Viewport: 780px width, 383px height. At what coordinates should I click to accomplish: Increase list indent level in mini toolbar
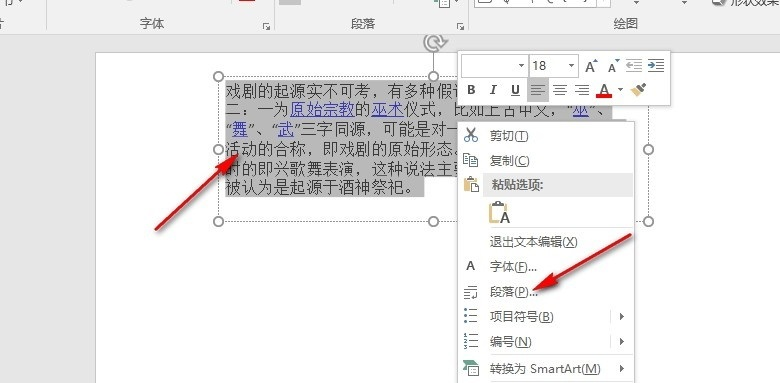(x=656, y=66)
